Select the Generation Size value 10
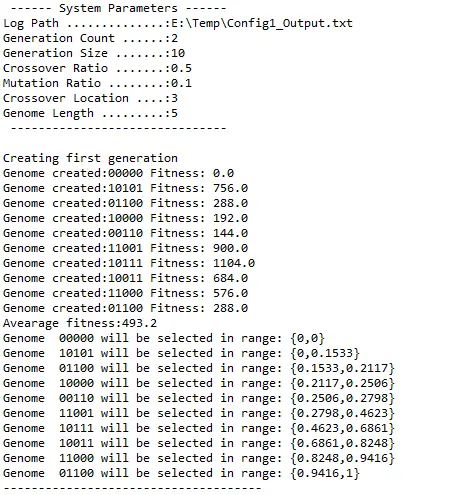This screenshot has width=464, height=495. tap(178, 53)
